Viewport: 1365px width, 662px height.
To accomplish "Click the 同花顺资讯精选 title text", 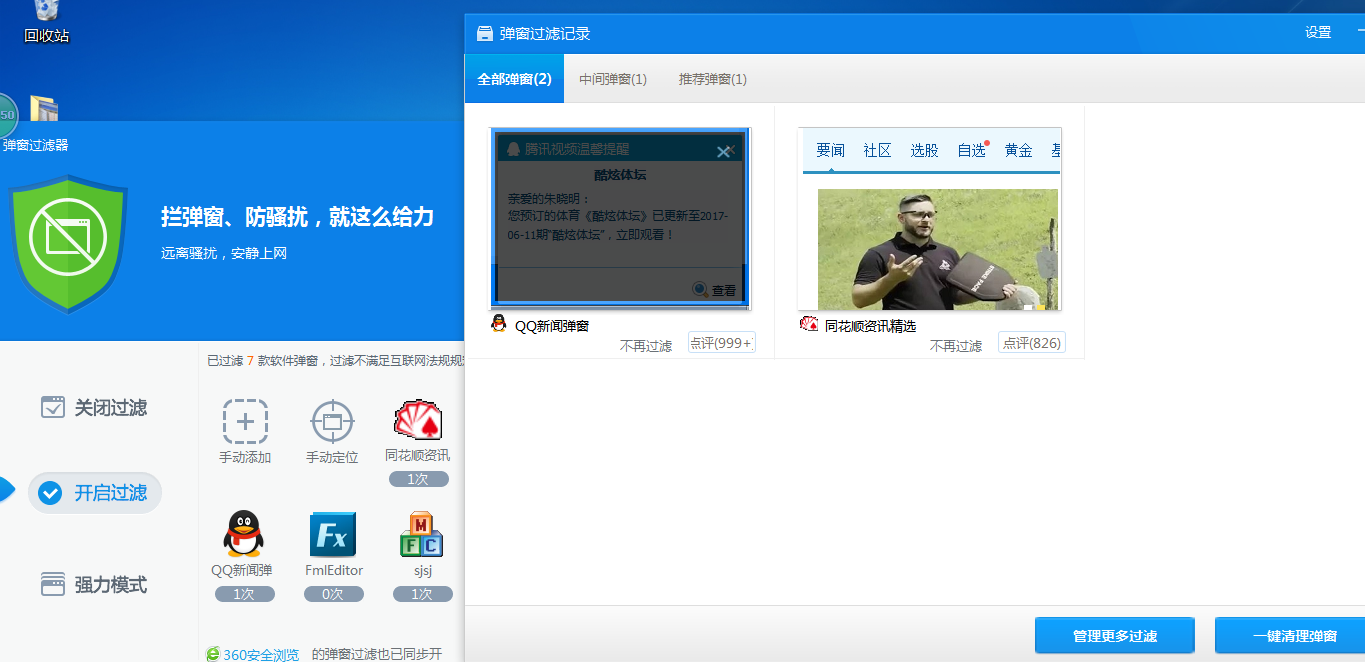I will click(870, 326).
